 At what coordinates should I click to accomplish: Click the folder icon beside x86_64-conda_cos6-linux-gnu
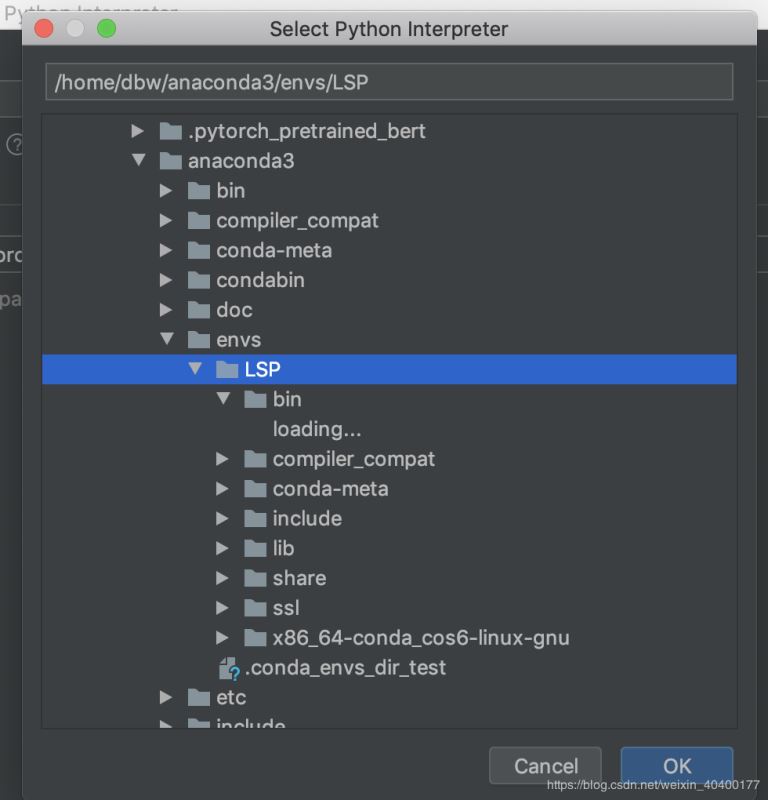(x=255, y=638)
